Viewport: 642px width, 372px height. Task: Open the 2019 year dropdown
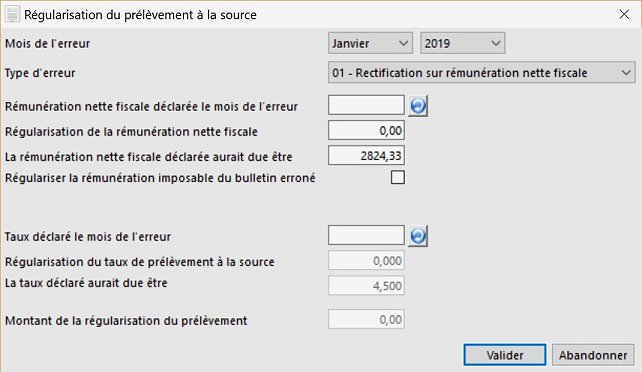click(x=463, y=43)
